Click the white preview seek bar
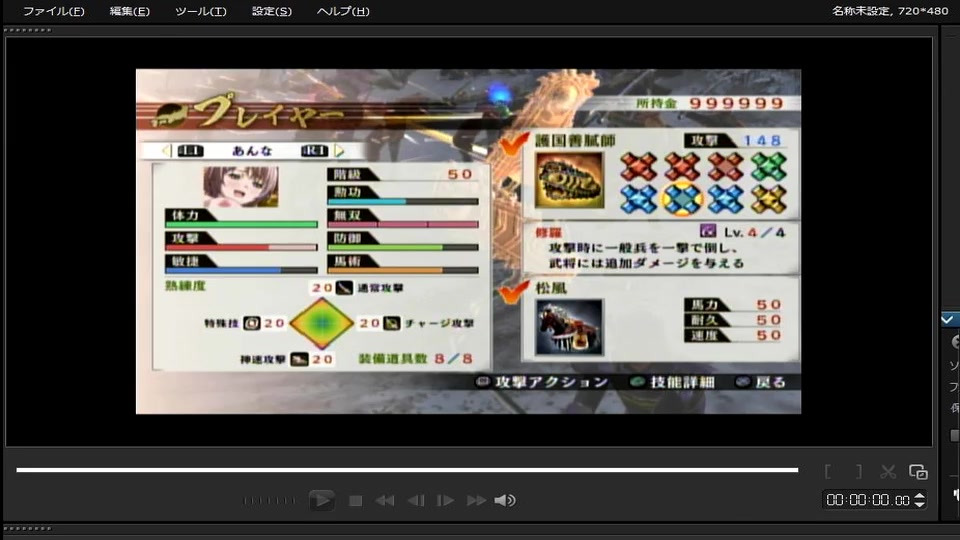Image resolution: width=960 pixels, height=540 pixels. click(407, 470)
